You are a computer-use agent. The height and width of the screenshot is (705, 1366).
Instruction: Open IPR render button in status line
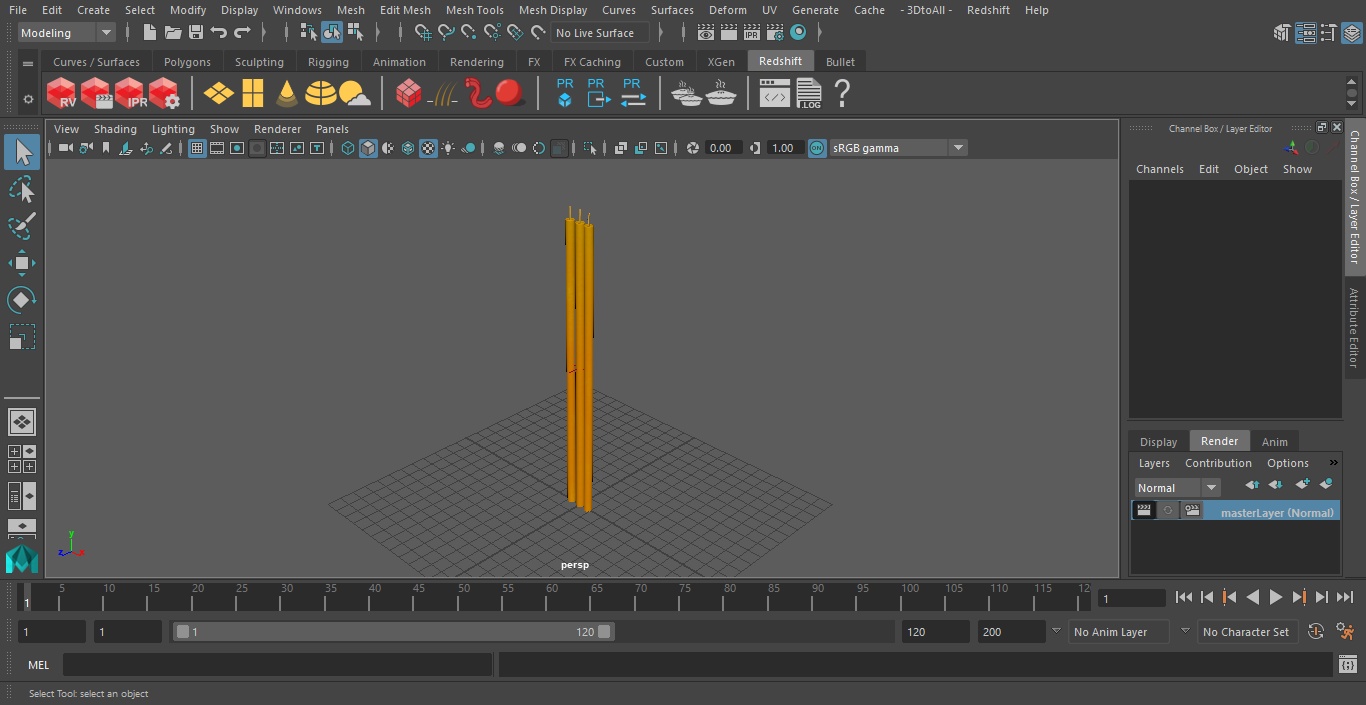click(752, 33)
